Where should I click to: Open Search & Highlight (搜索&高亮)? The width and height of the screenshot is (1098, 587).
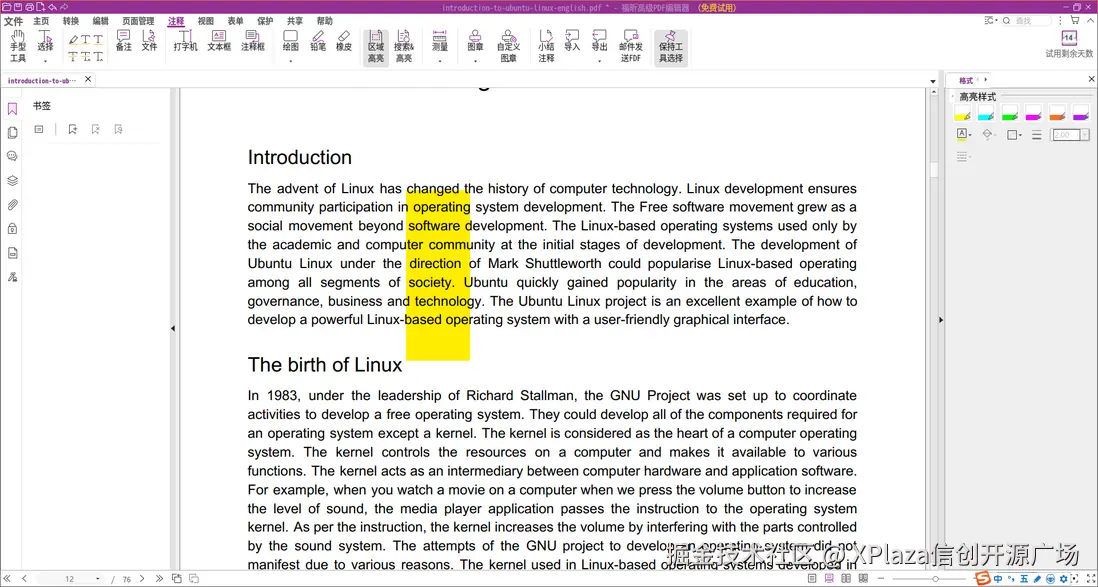pos(403,47)
